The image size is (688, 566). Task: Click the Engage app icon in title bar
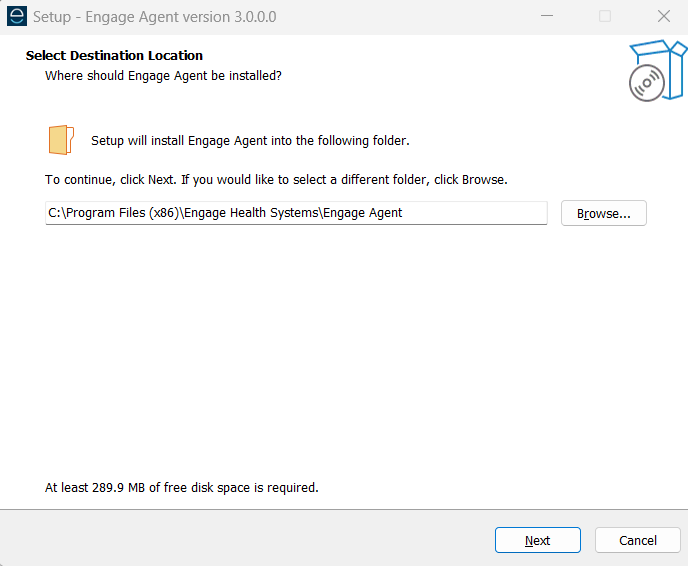tap(17, 17)
